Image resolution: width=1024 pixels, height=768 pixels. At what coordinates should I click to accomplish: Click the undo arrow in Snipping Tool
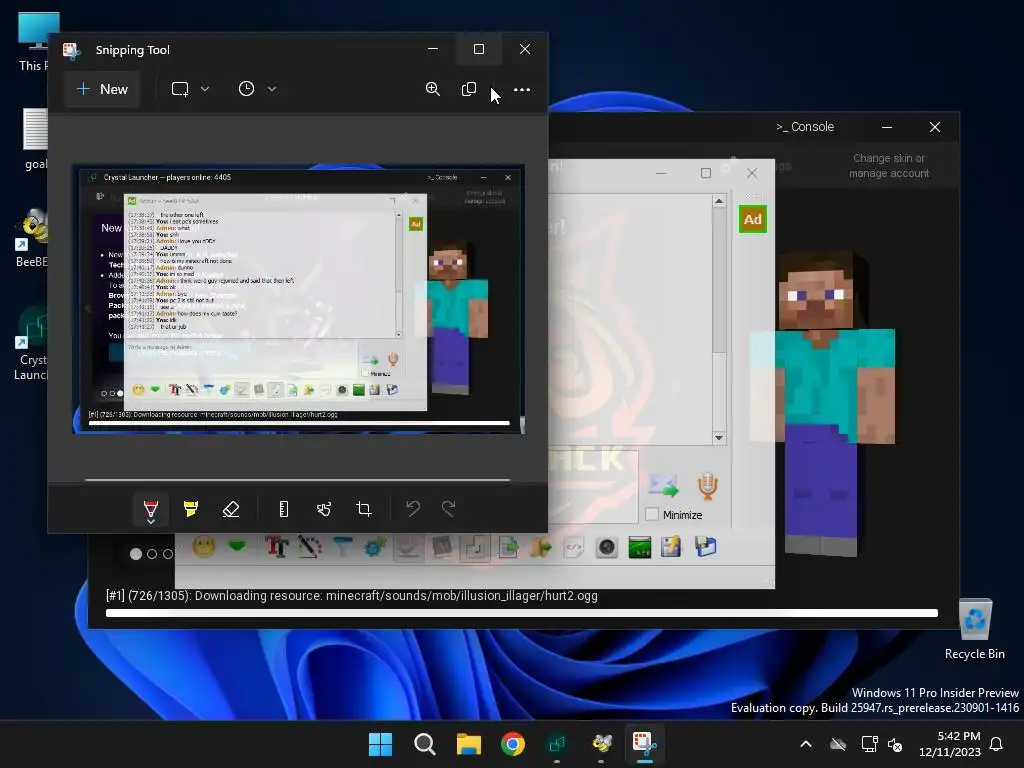[x=413, y=508]
